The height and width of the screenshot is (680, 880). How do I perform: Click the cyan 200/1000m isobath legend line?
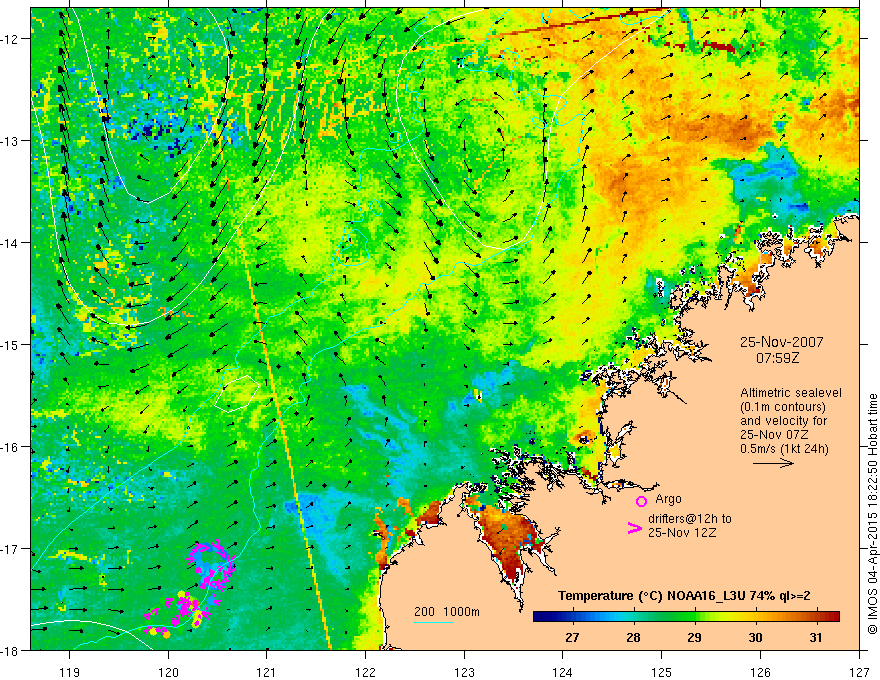click(433, 622)
